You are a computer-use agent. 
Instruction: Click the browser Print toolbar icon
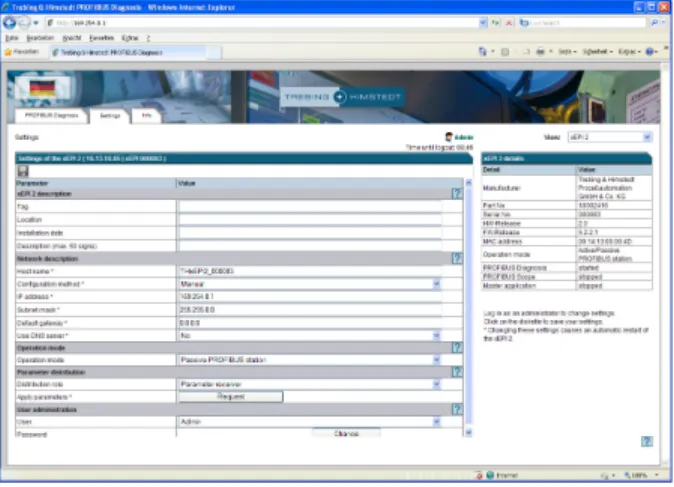click(540, 52)
